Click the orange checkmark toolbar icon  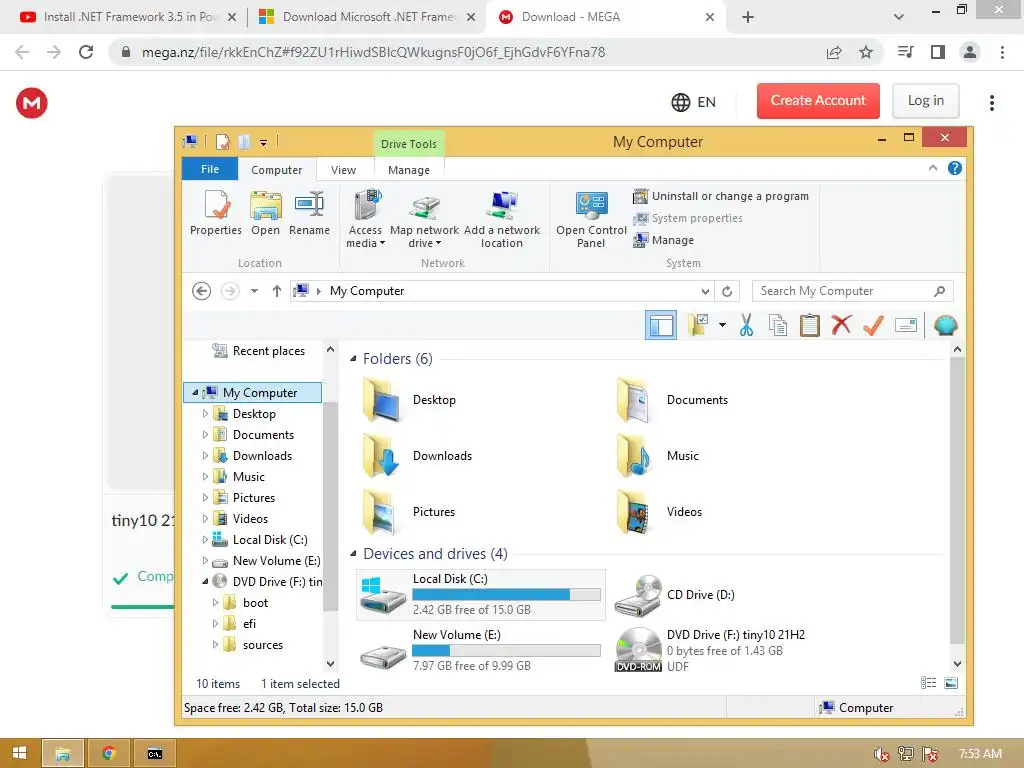[873, 325]
